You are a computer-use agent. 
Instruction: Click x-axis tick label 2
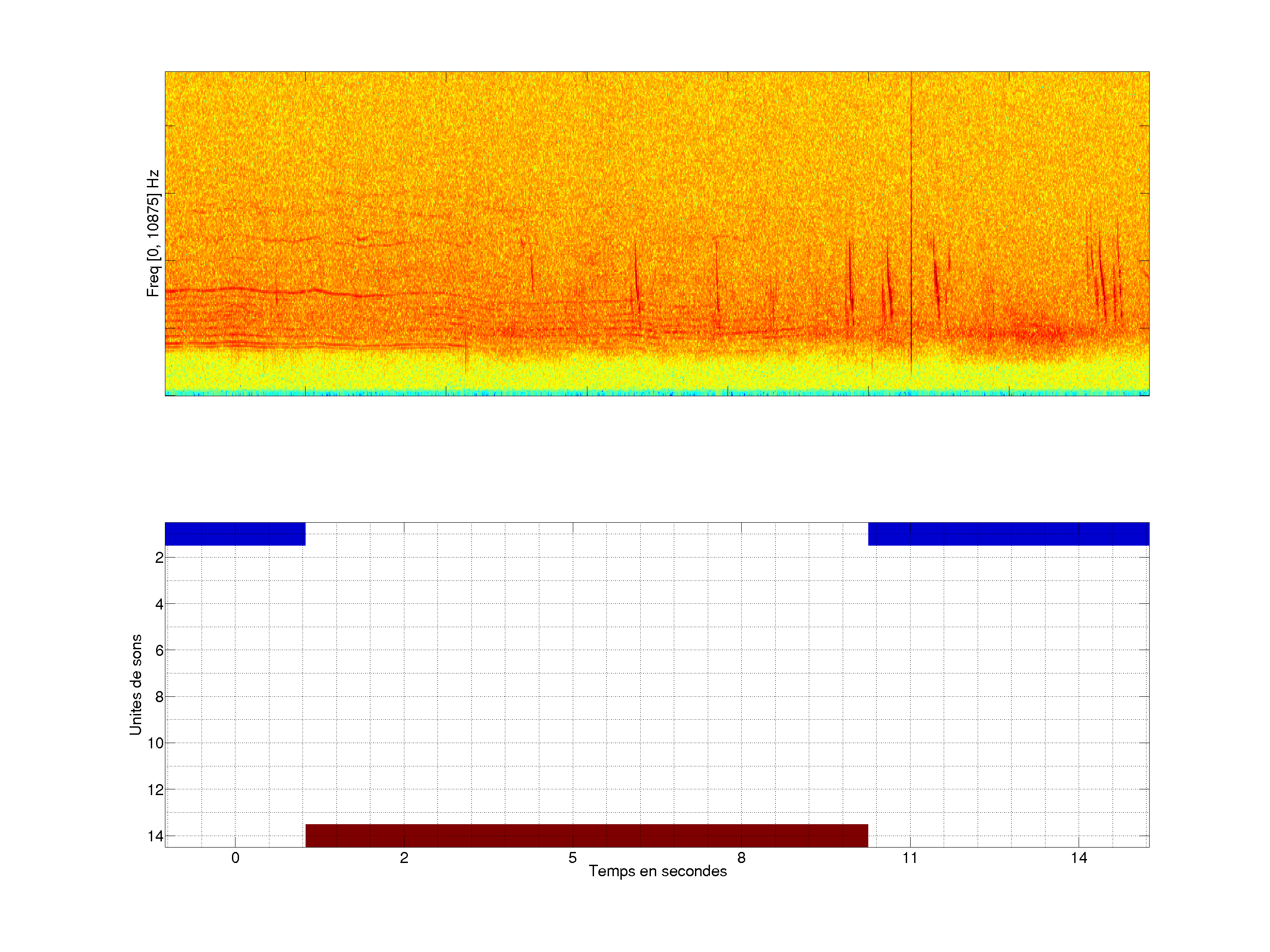tap(404, 858)
